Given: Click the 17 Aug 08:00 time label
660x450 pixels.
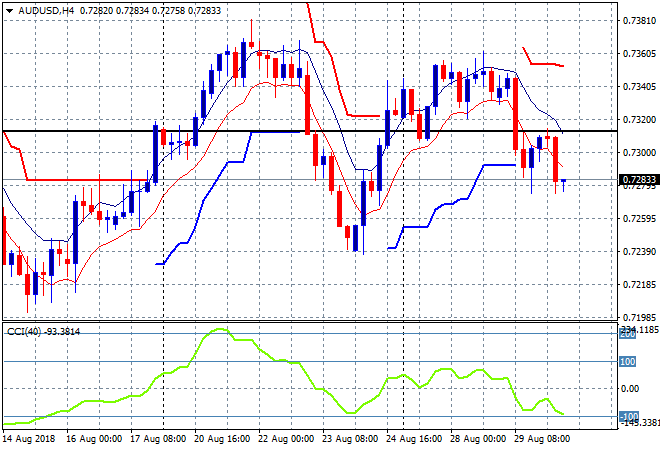Looking at the screenshot, I should [x=158, y=439].
